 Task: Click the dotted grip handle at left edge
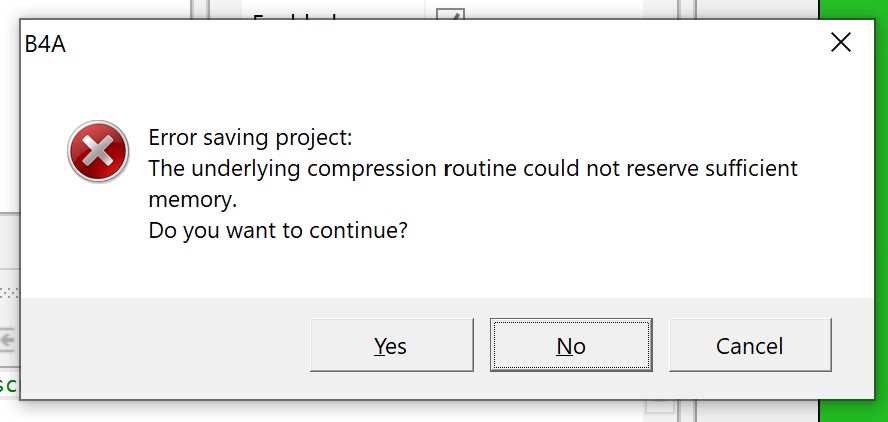[x=9, y=293]
